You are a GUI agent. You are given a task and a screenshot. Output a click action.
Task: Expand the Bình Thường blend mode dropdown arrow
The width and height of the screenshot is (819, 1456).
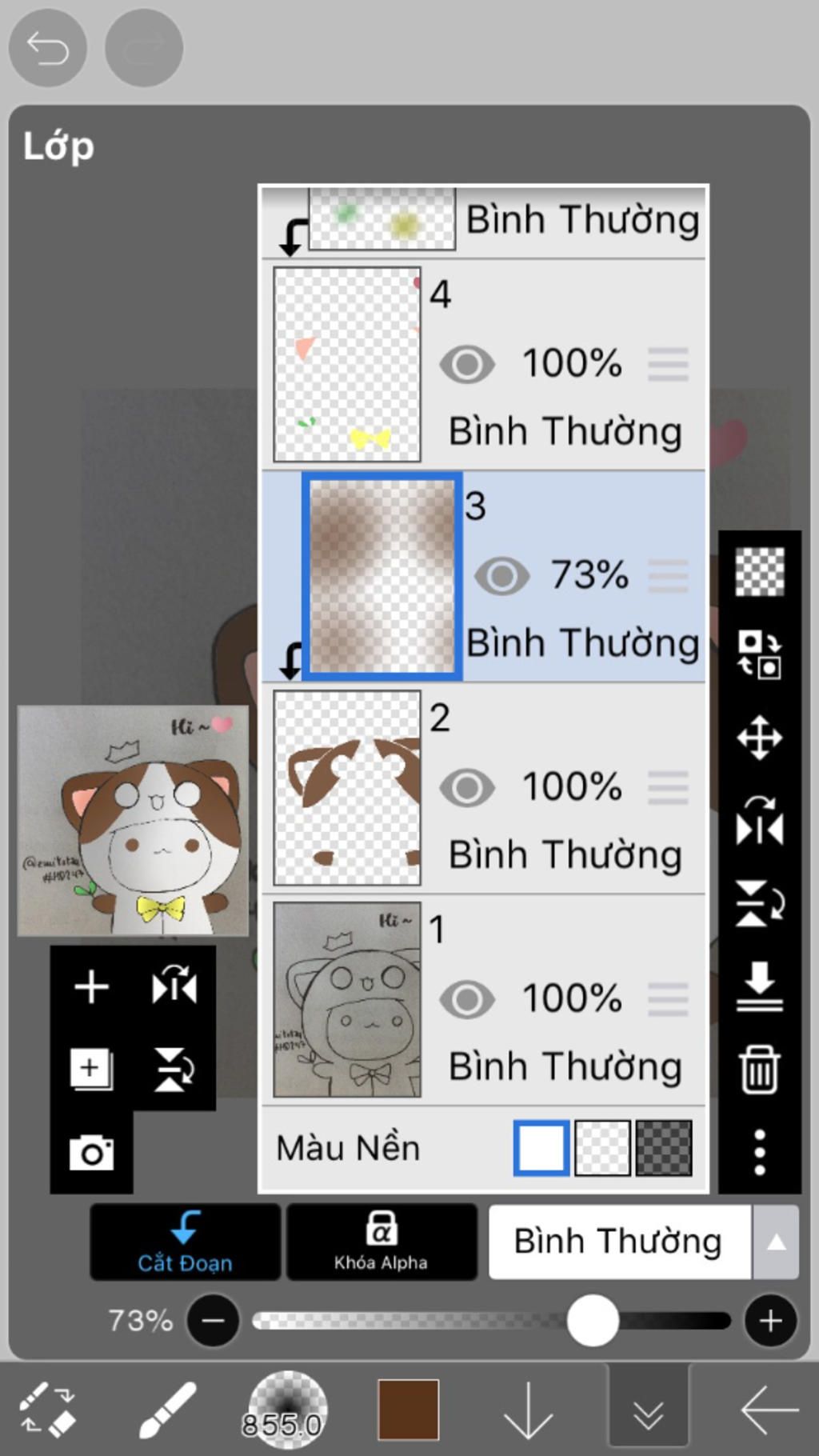[775, 1242]
